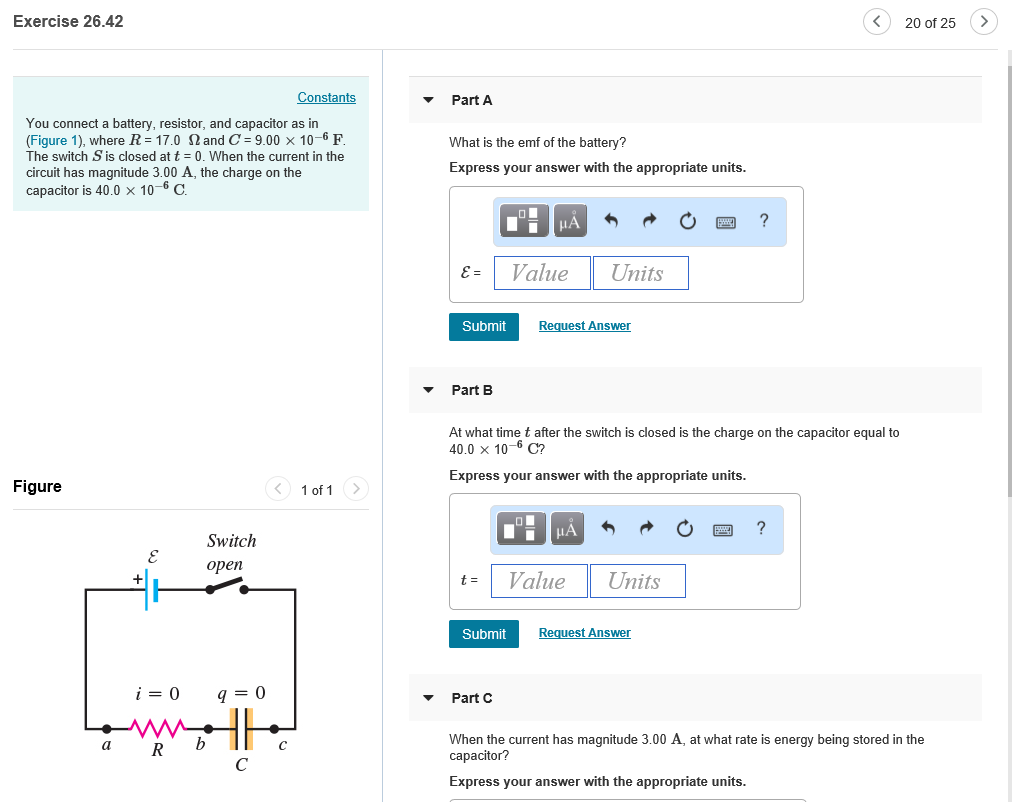Click the next arrow beside 1 of 1

(356, 489)
